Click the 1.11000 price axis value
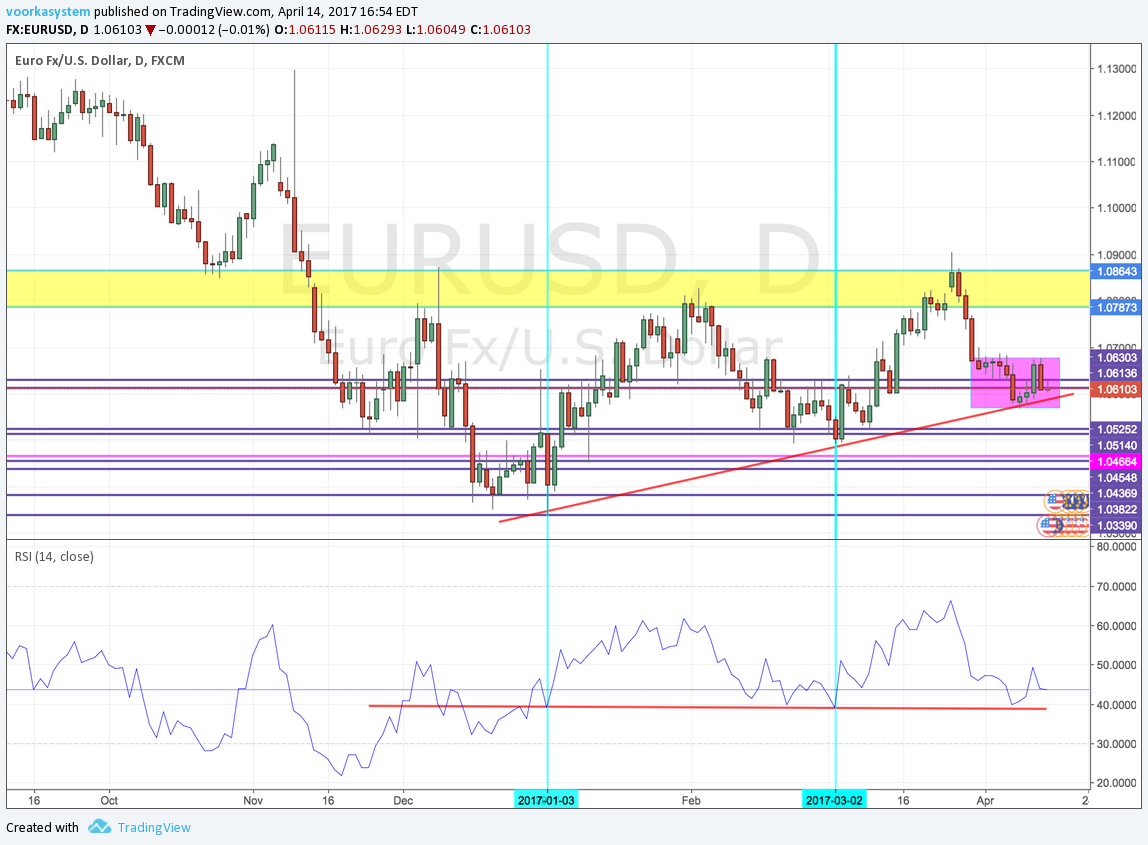This screenshot has height=845, width=1148. [1116, 162]
